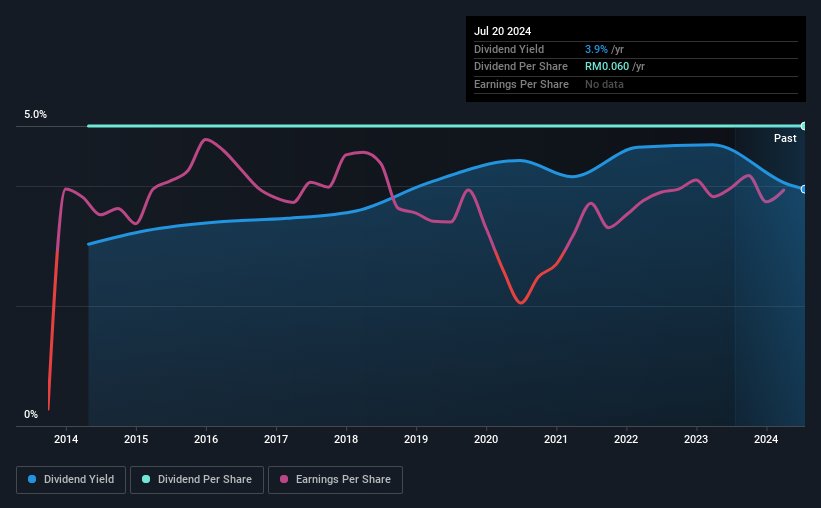Image resolution: width=821 pixels, height=508 pixels.
Task: Select the 2021 axis label
Action: pos(556,439)
